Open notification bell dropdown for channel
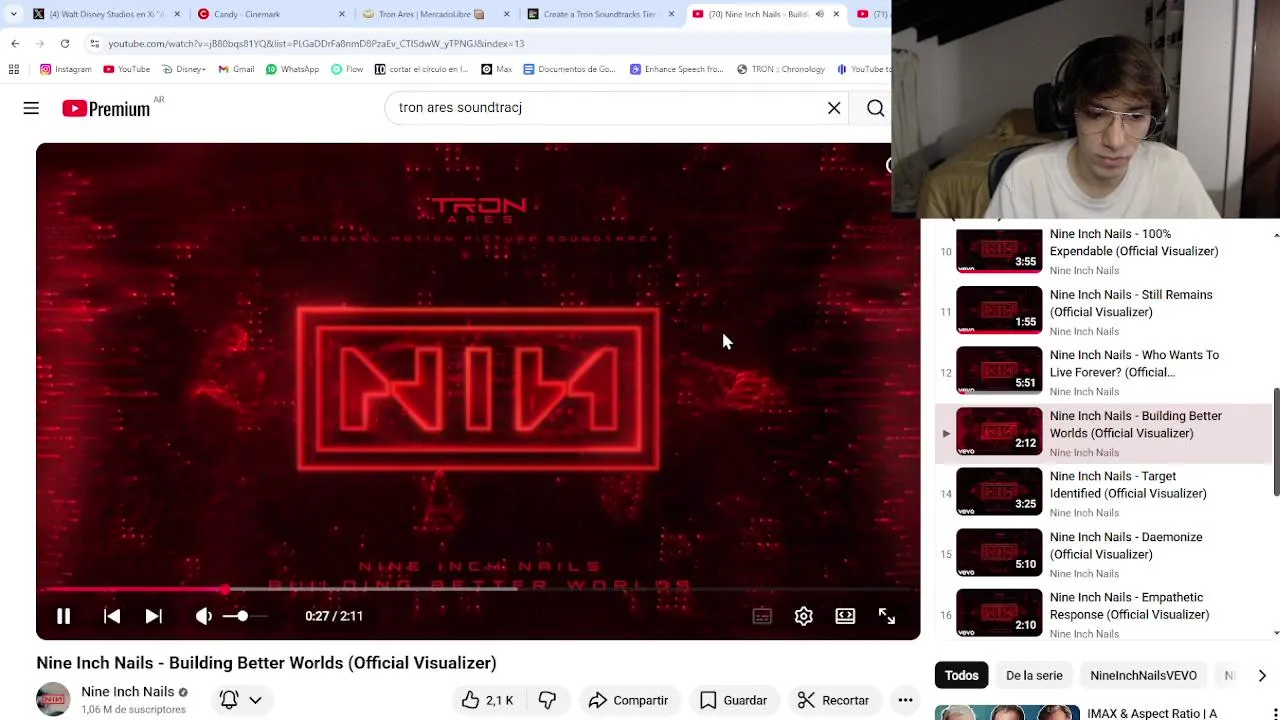The width and height of the screenshot is (1280, 720). coord(241,700)
